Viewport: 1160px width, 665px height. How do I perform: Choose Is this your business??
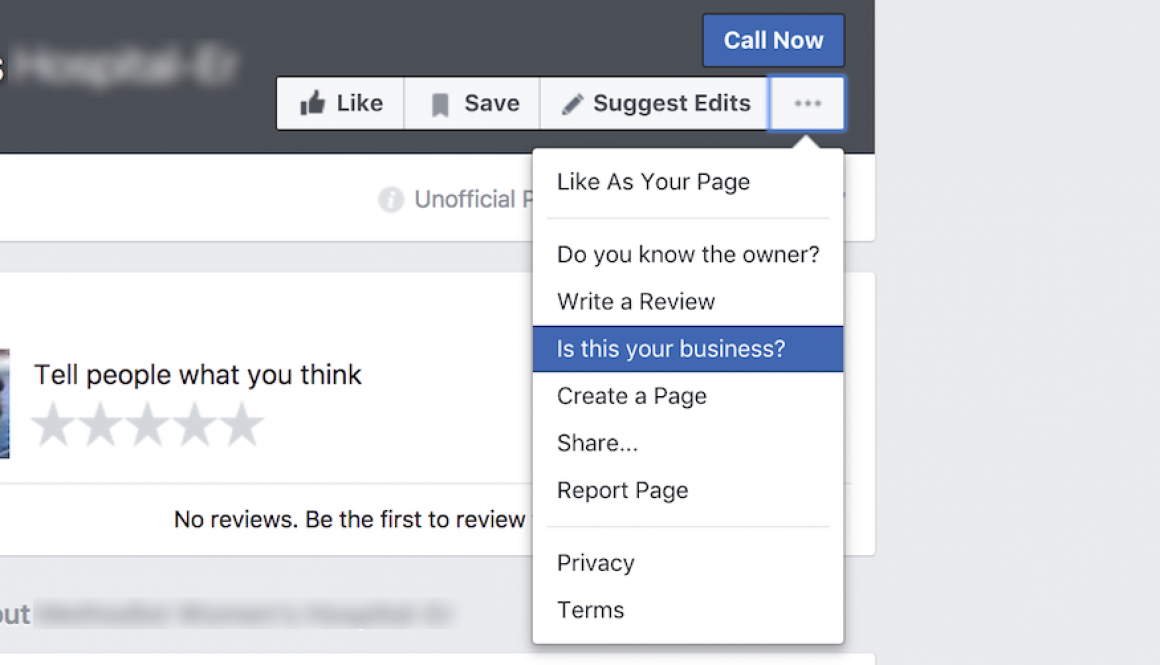pos(687,348)
